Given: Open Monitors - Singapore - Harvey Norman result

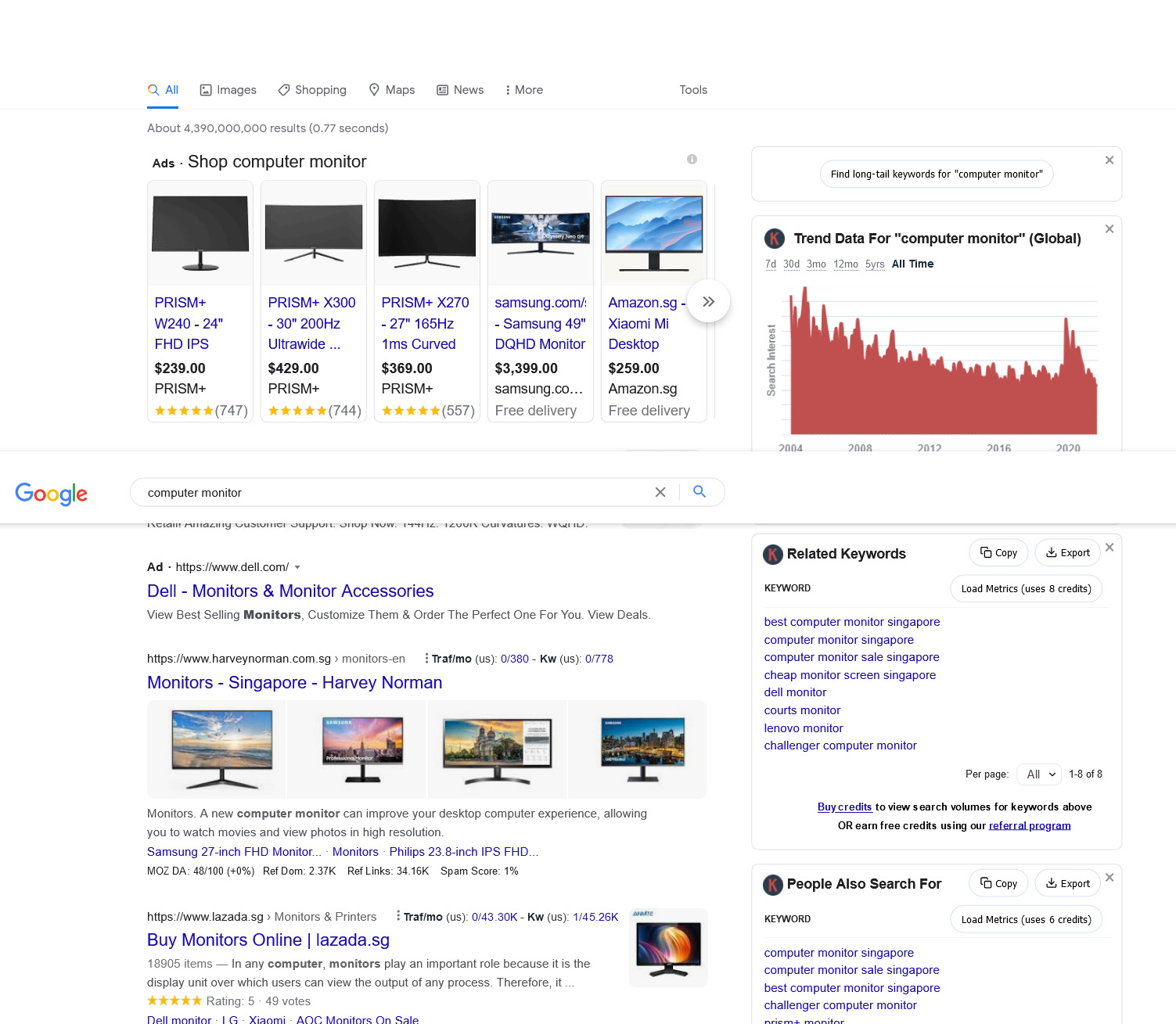Looking at the screenshot, I should 295,683.
